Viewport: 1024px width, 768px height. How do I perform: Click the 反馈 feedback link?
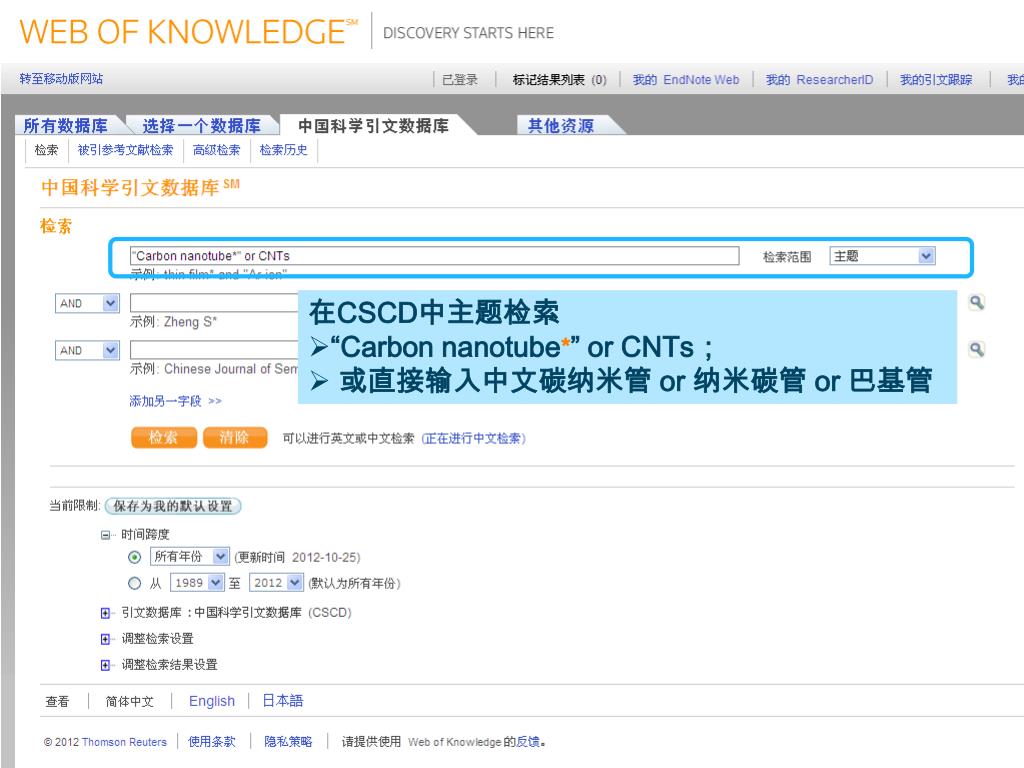click(x=528, y=742)
